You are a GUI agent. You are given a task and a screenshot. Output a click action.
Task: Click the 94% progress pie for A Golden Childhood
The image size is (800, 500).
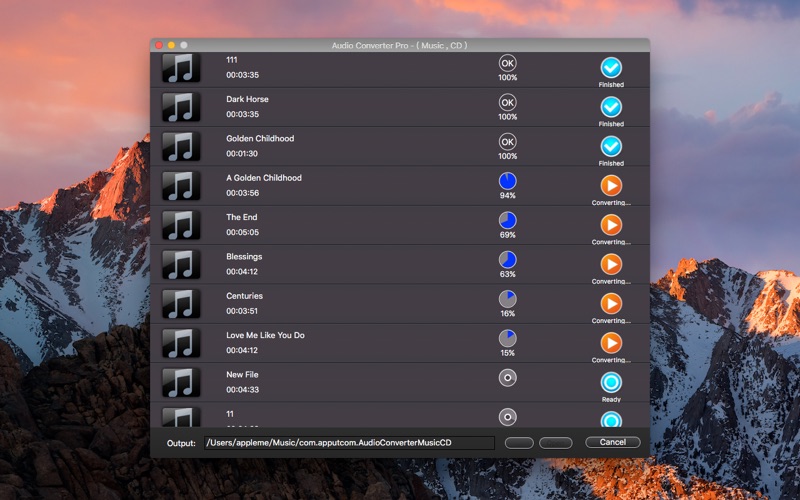507,181
